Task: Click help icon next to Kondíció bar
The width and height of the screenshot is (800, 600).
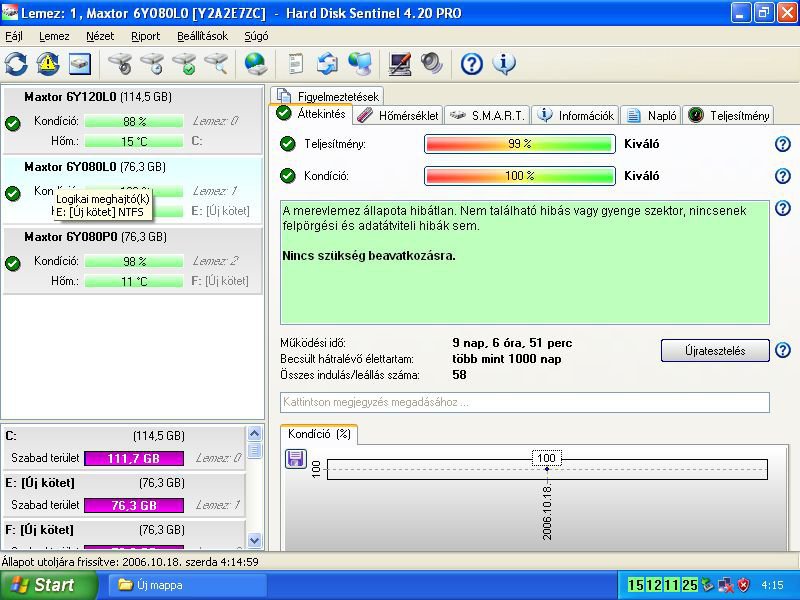Action: 783,176
